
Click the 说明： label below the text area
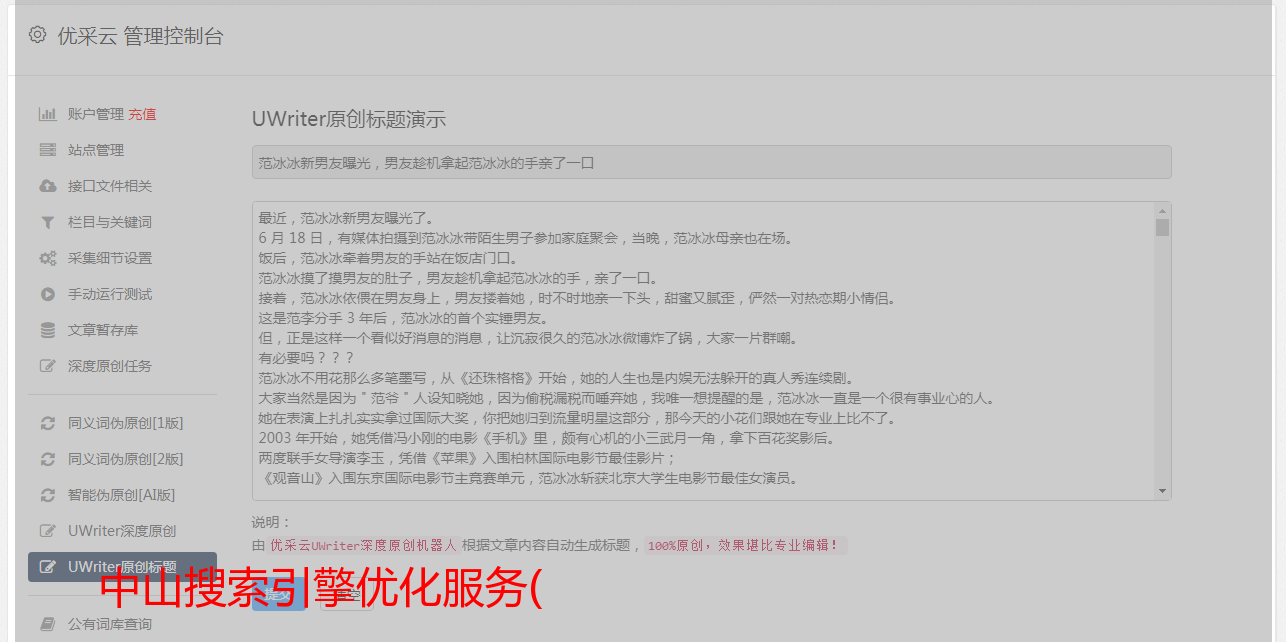271,522
